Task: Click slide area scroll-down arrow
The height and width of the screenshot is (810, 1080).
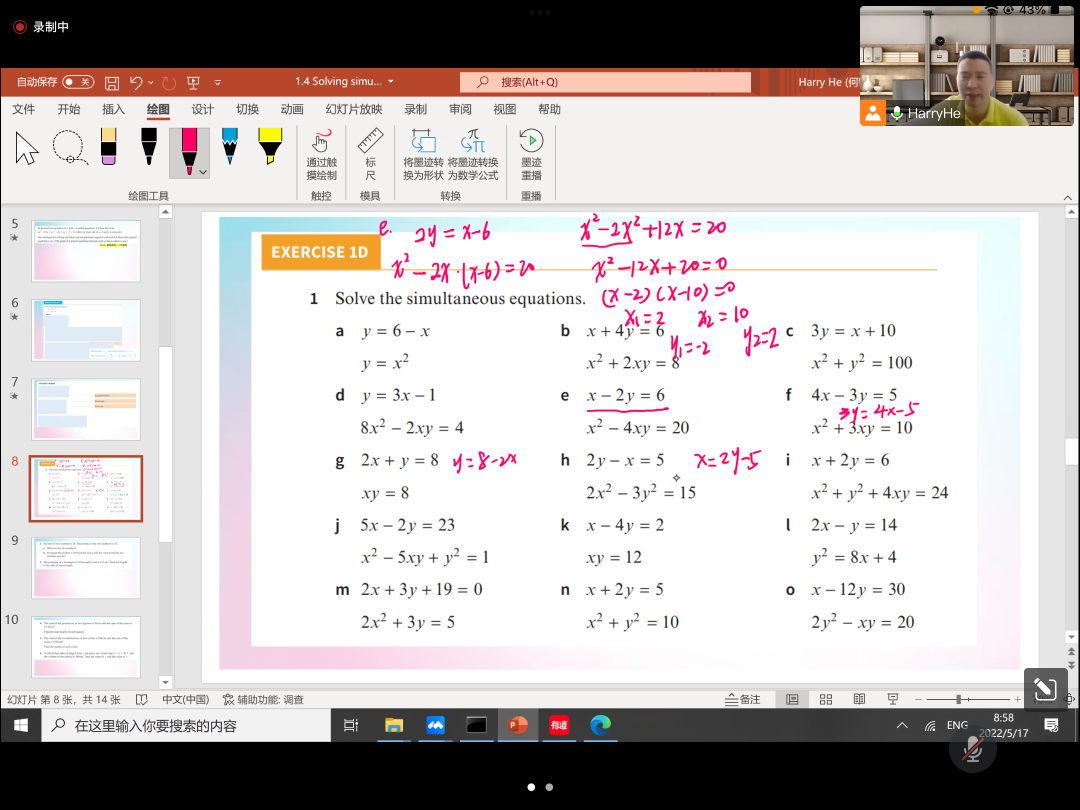Action: click(1071, 637)
